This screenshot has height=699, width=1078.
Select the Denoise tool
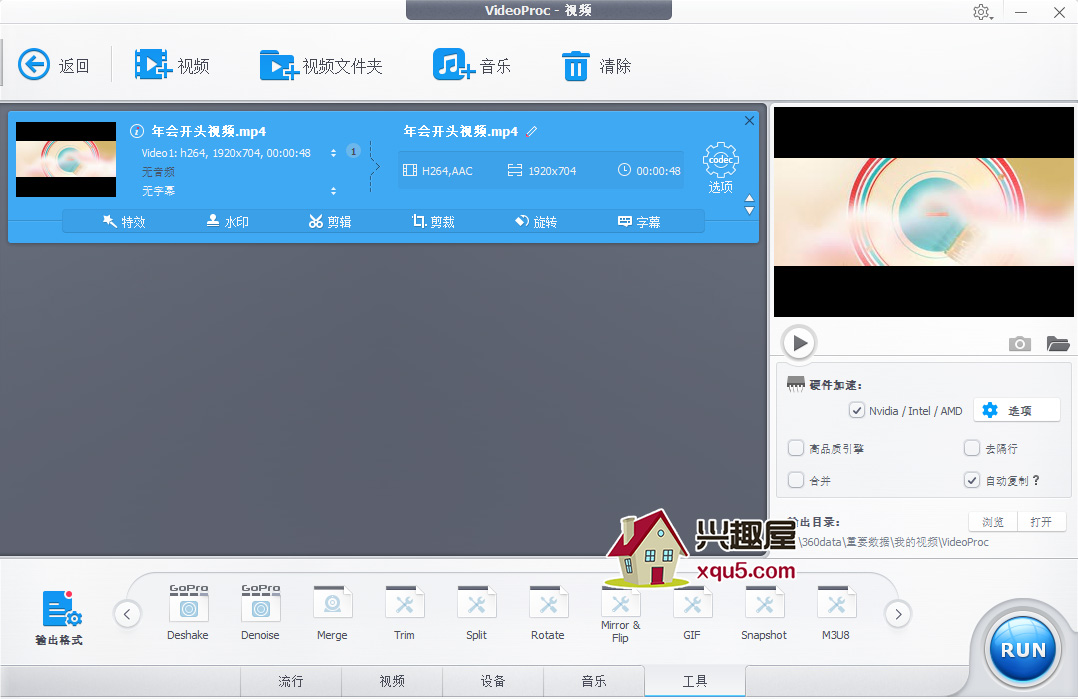260,612
